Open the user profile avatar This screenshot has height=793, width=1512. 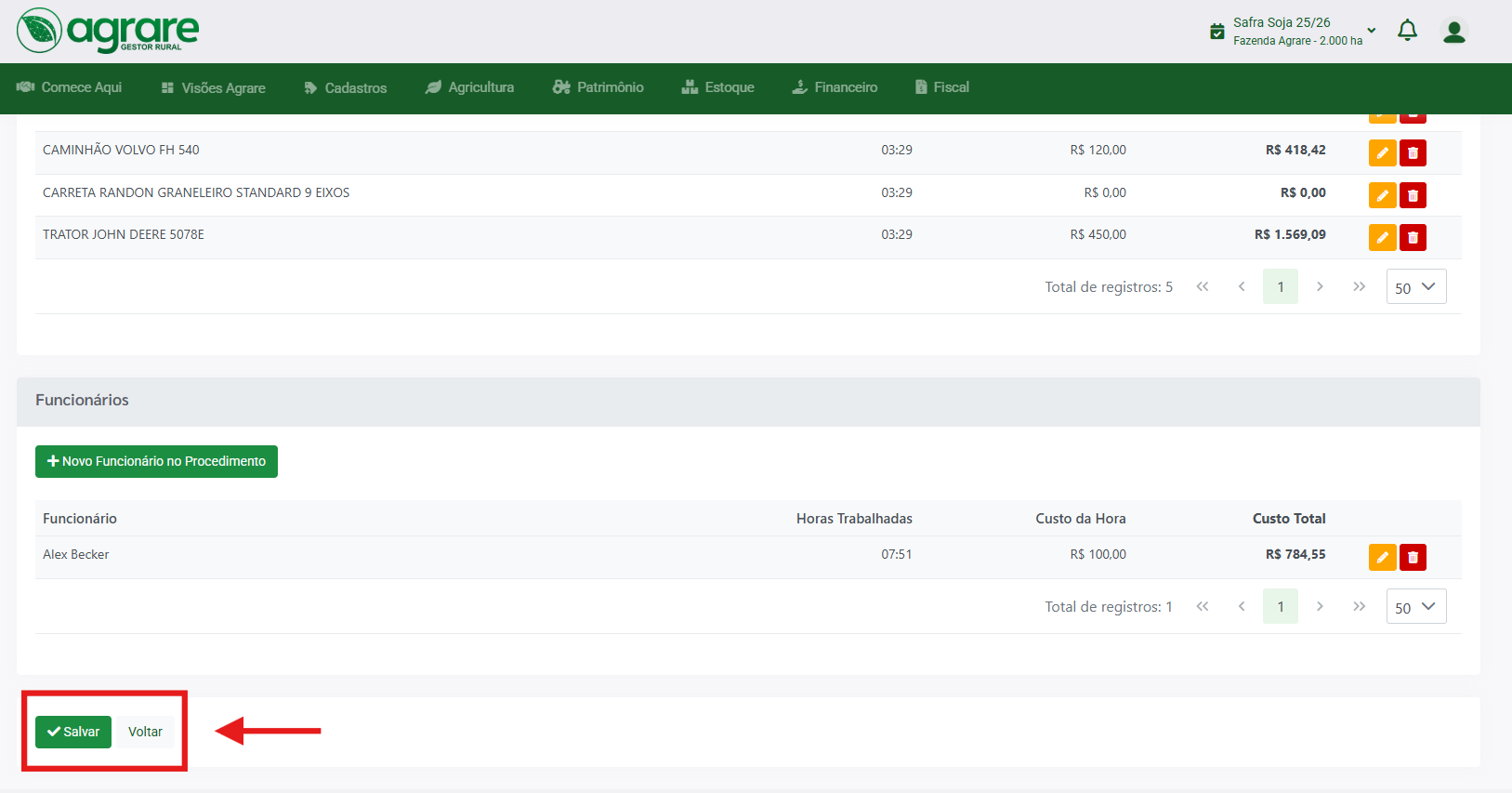tap(1453, 32)
